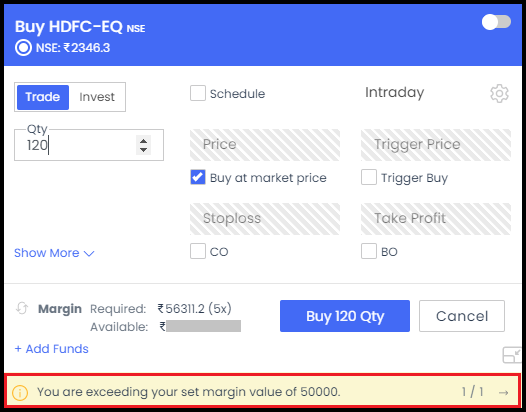Increase quantity with the up stepper arrow

tap(144, 141)
